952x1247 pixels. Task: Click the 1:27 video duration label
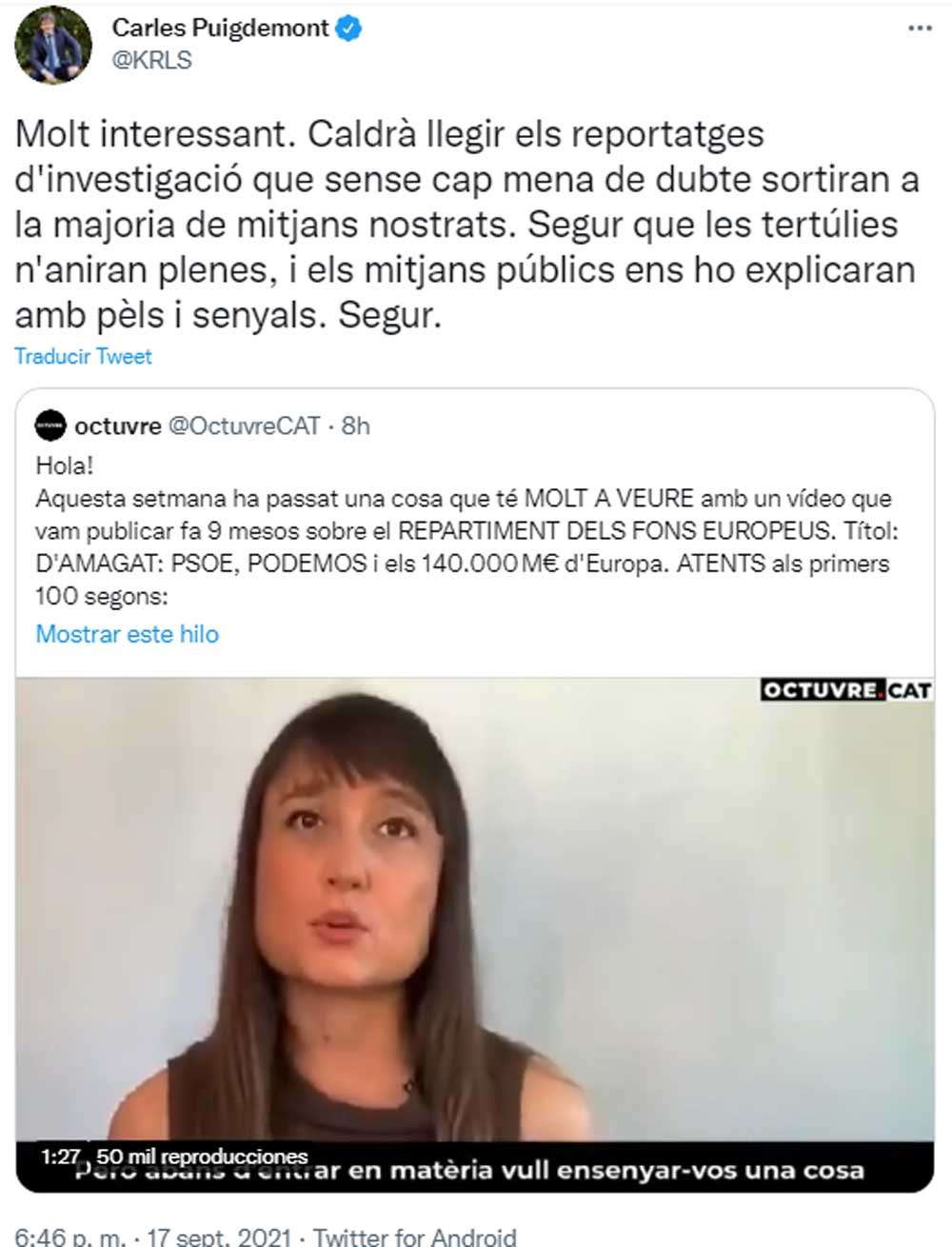(x=60, y=1158)
